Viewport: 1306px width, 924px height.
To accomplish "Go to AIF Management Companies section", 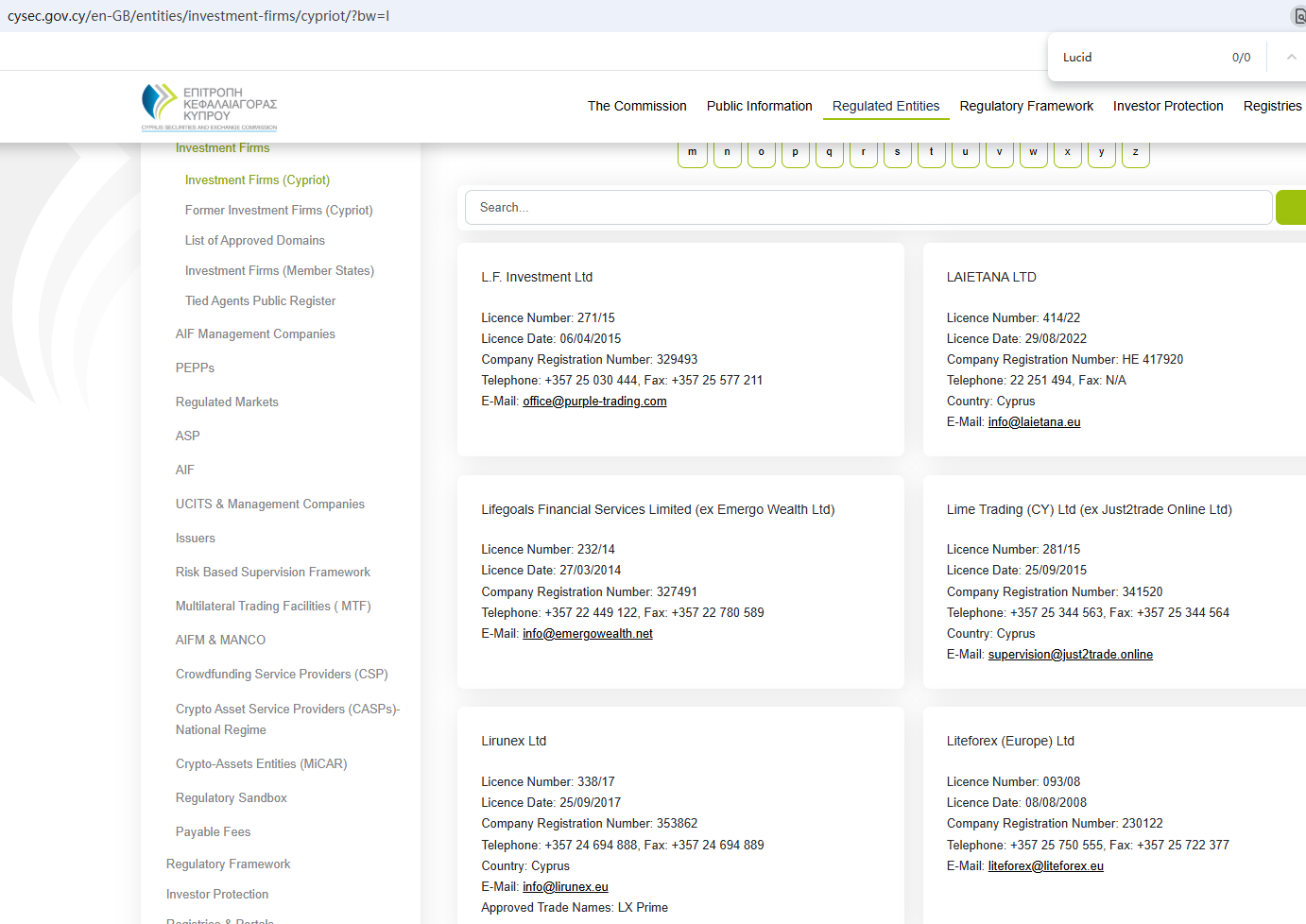I will coord(255,334).
